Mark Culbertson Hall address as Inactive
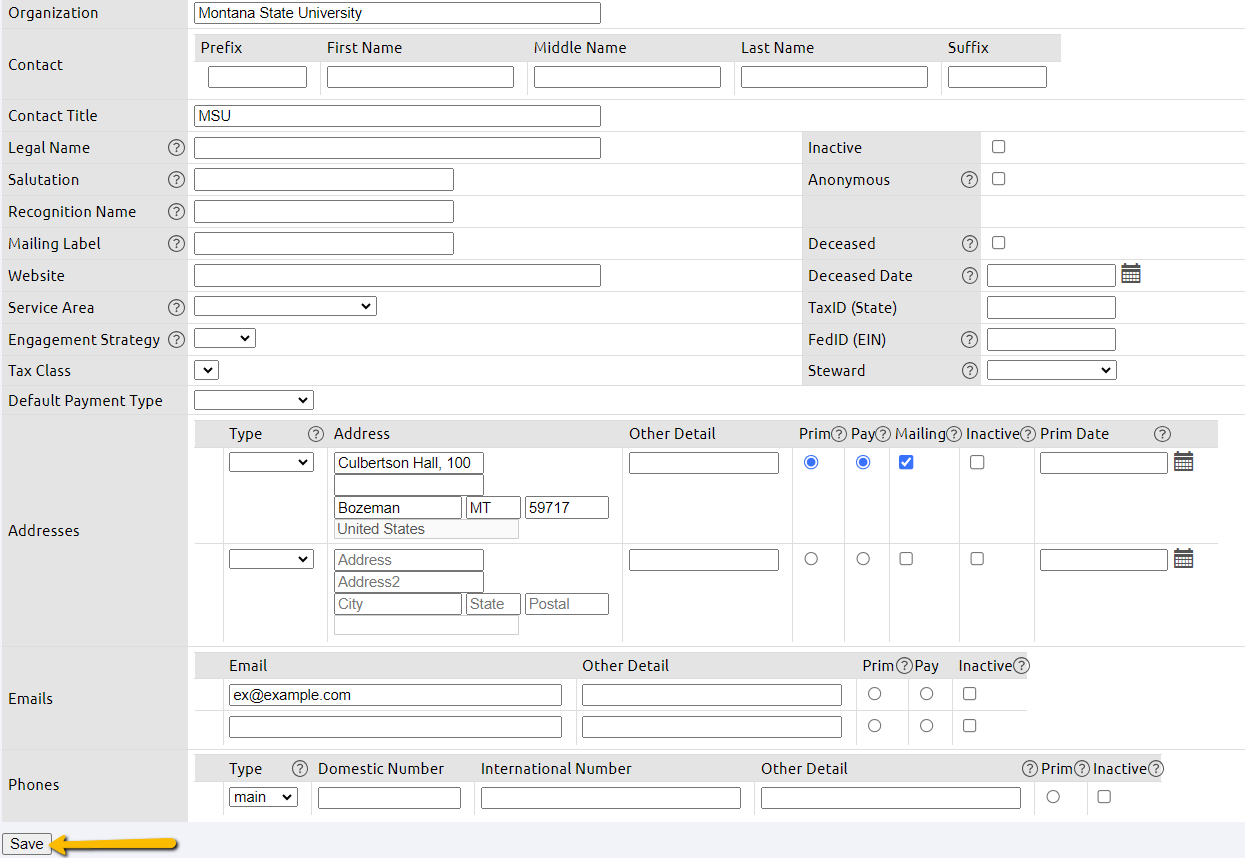Screen dimensions: 1245x858 click(977, 462)
